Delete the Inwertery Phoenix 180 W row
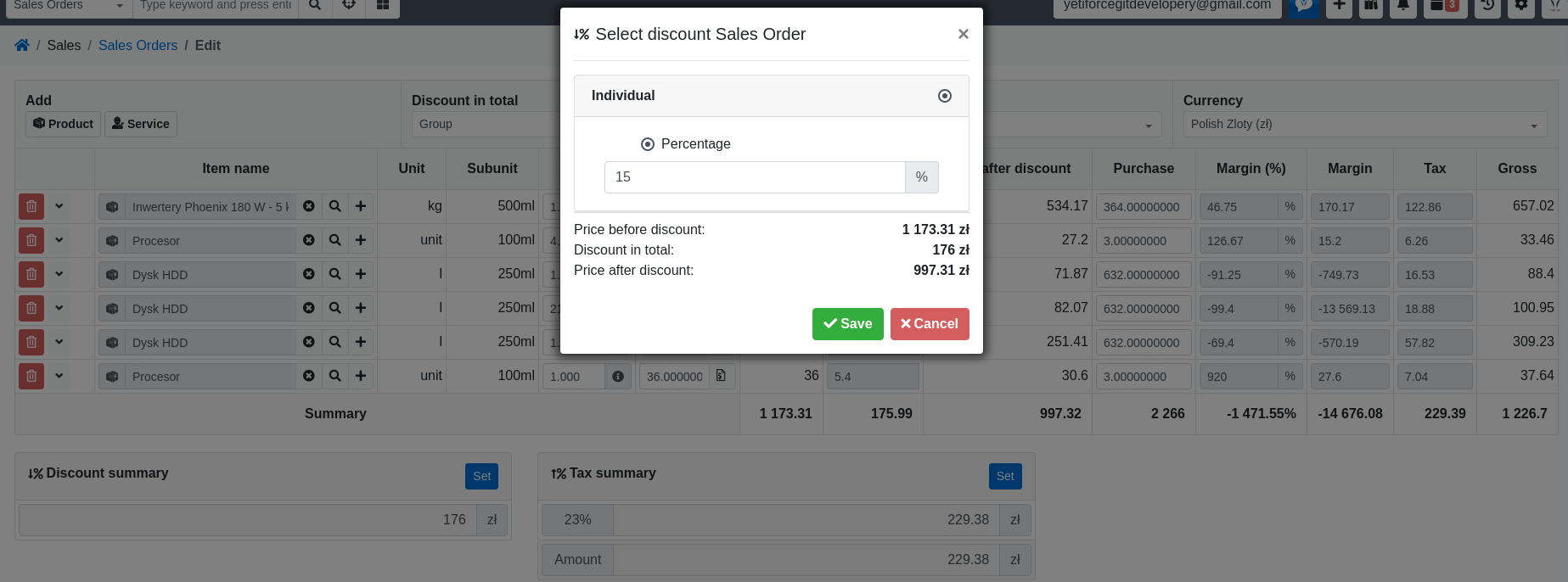Image resolution: width=1568 pixels, height=582 pixels. click(x=31, y=206)
